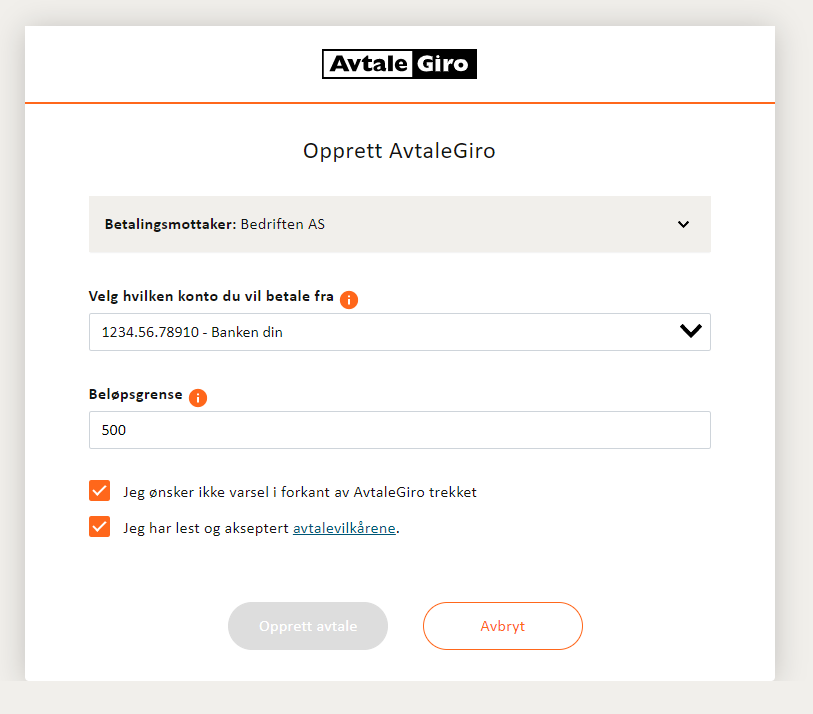
Task: Open the Beløpsgrense info tooltip icon
Action: click(x=198, y=398)
